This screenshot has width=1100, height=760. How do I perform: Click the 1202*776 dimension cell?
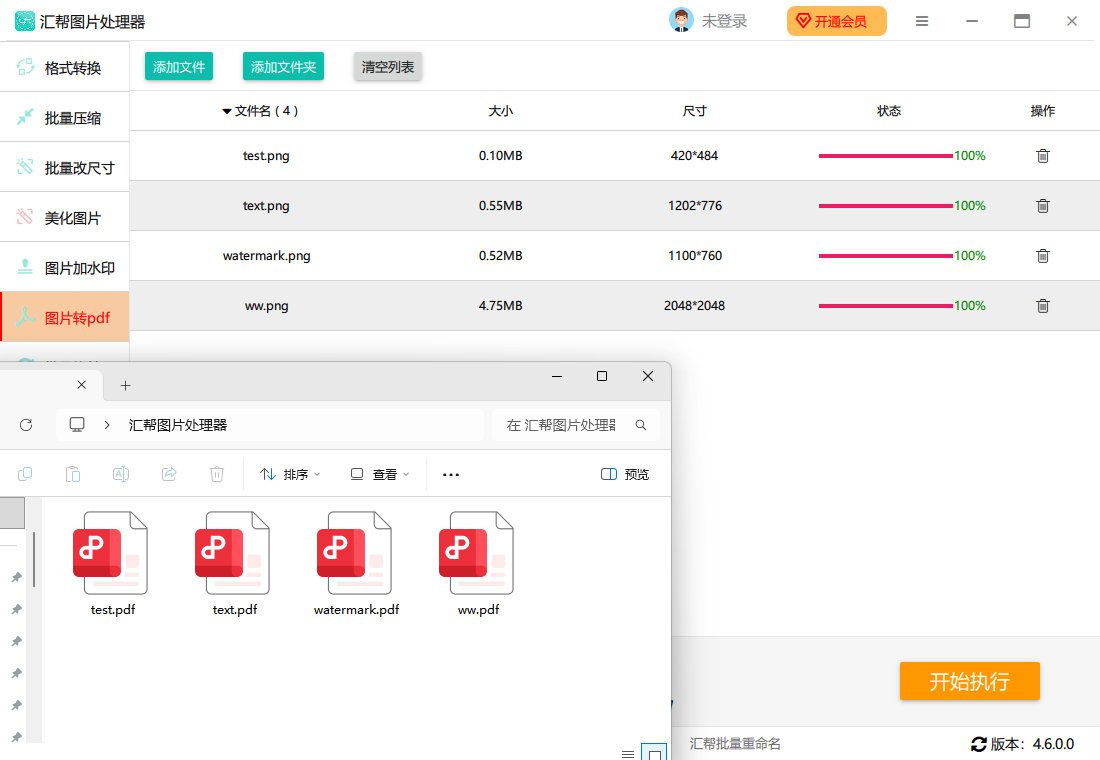[695, 206]
